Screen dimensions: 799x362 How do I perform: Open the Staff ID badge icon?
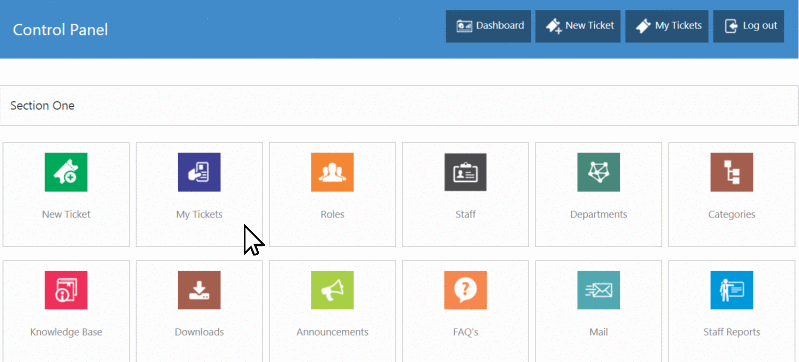(465, 172)
